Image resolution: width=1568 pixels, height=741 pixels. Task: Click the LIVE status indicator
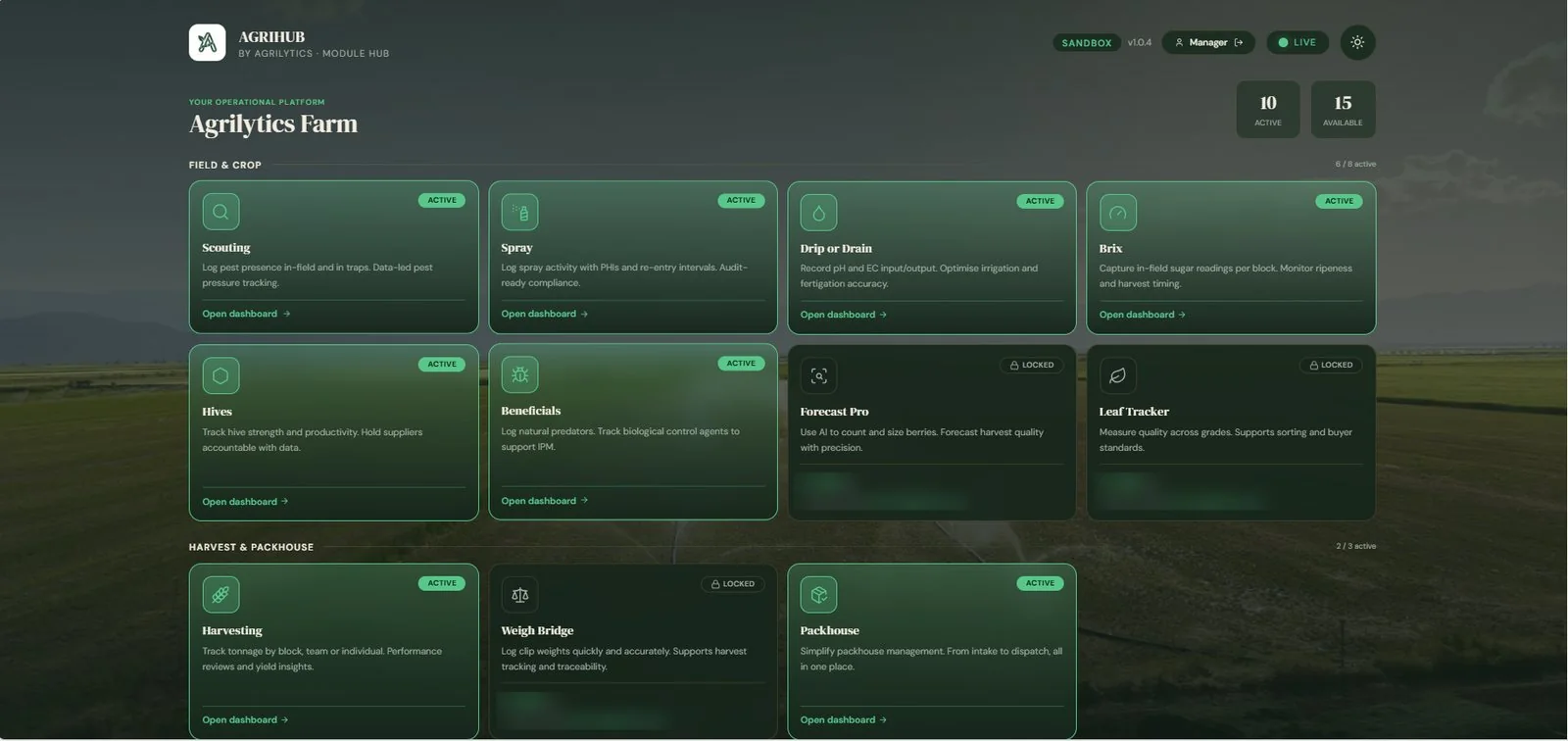coord(1298,42)
